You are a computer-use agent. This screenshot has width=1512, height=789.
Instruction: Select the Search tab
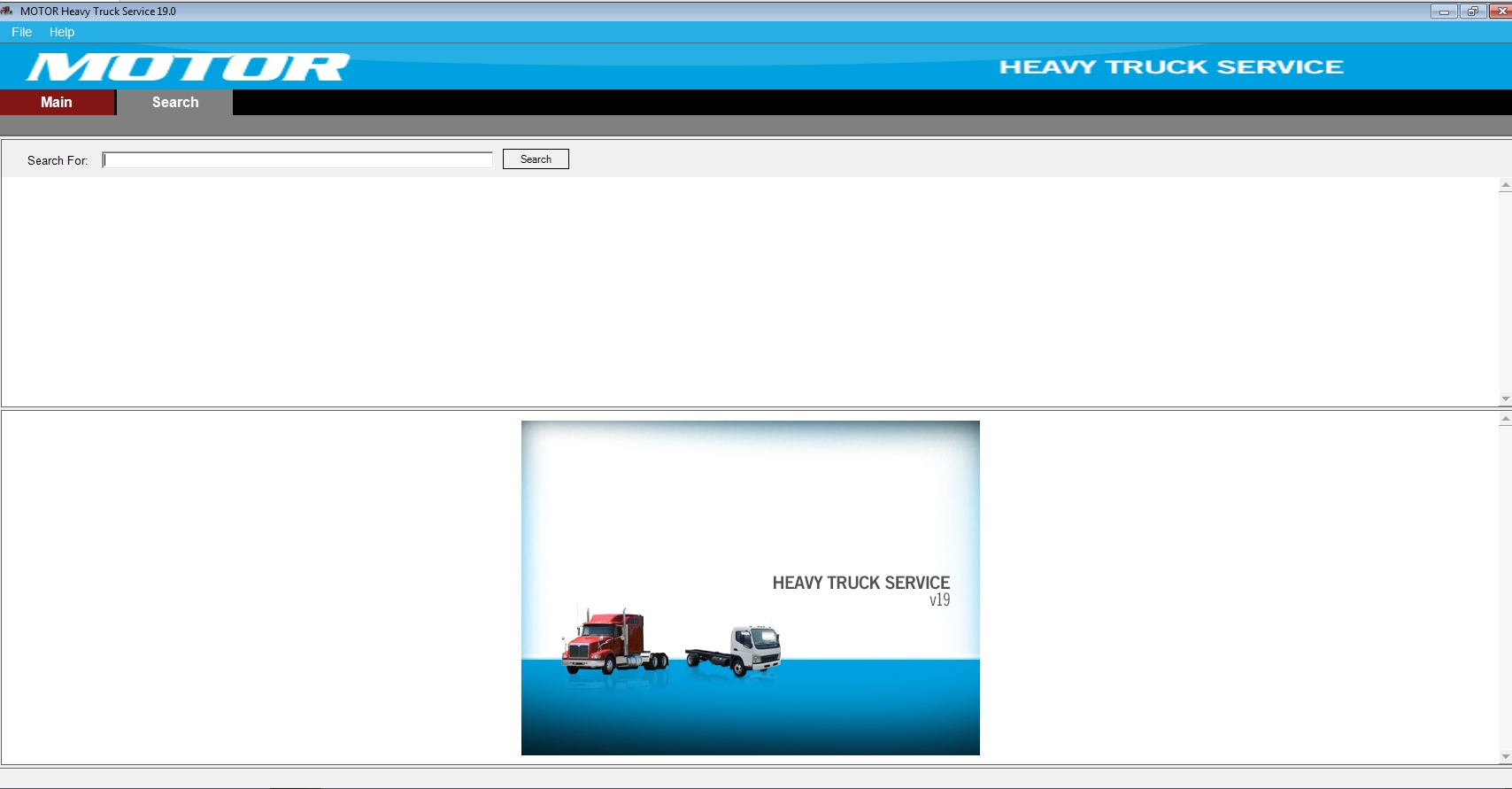[175, 102]
